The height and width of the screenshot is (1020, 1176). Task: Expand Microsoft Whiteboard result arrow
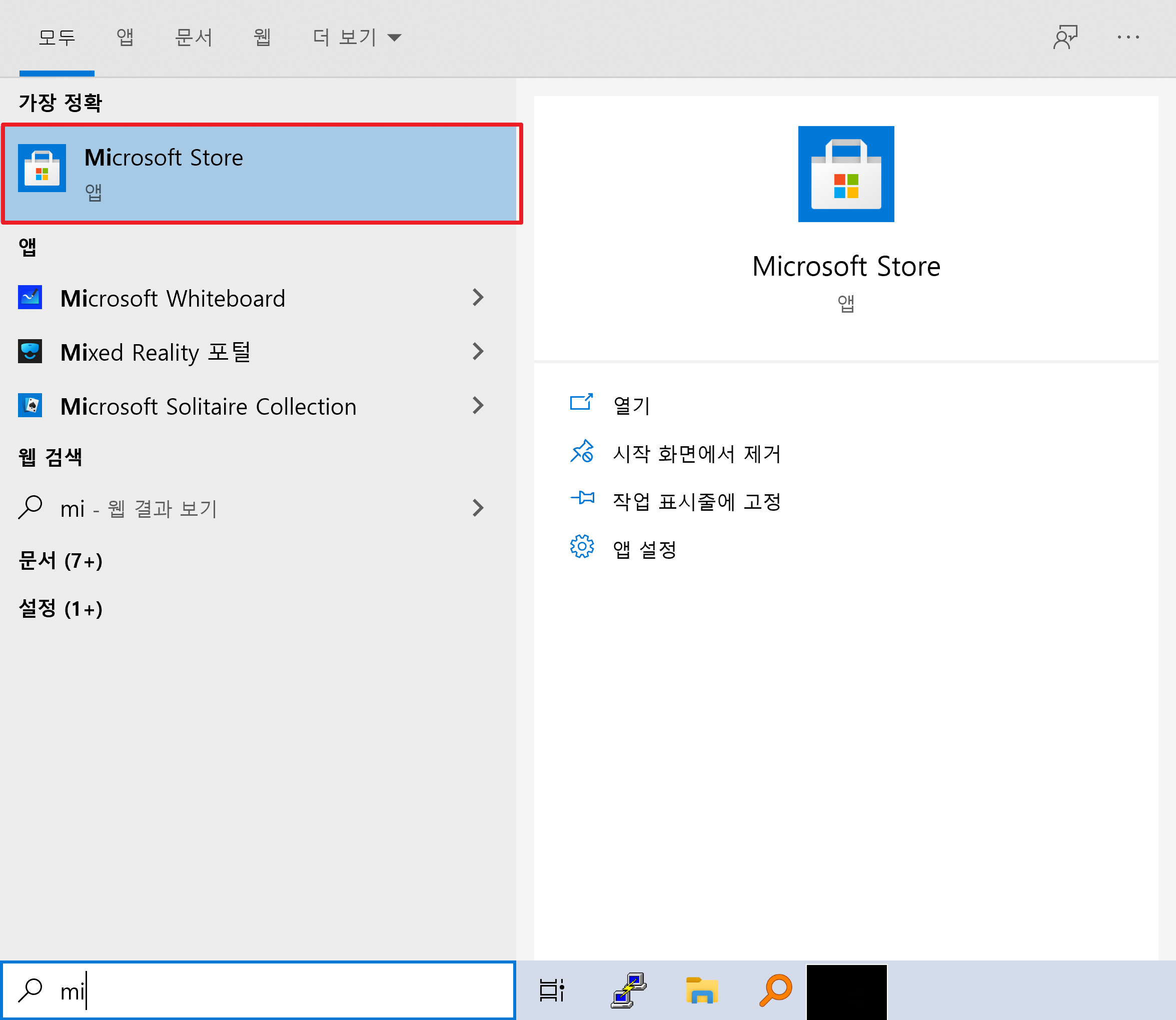478,298
